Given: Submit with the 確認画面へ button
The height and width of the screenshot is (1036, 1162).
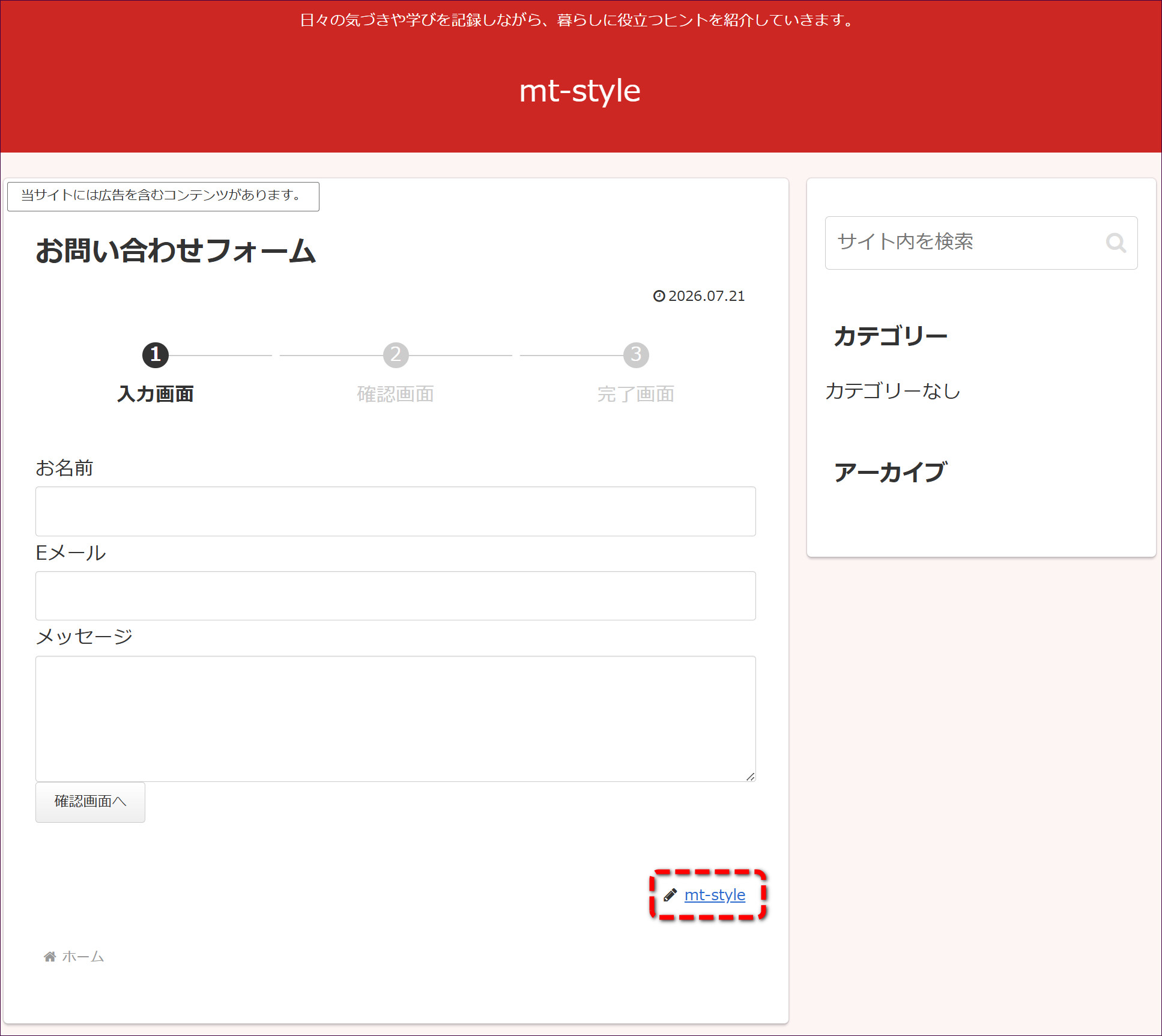Looking at the screenshot, I should [90, 802].
